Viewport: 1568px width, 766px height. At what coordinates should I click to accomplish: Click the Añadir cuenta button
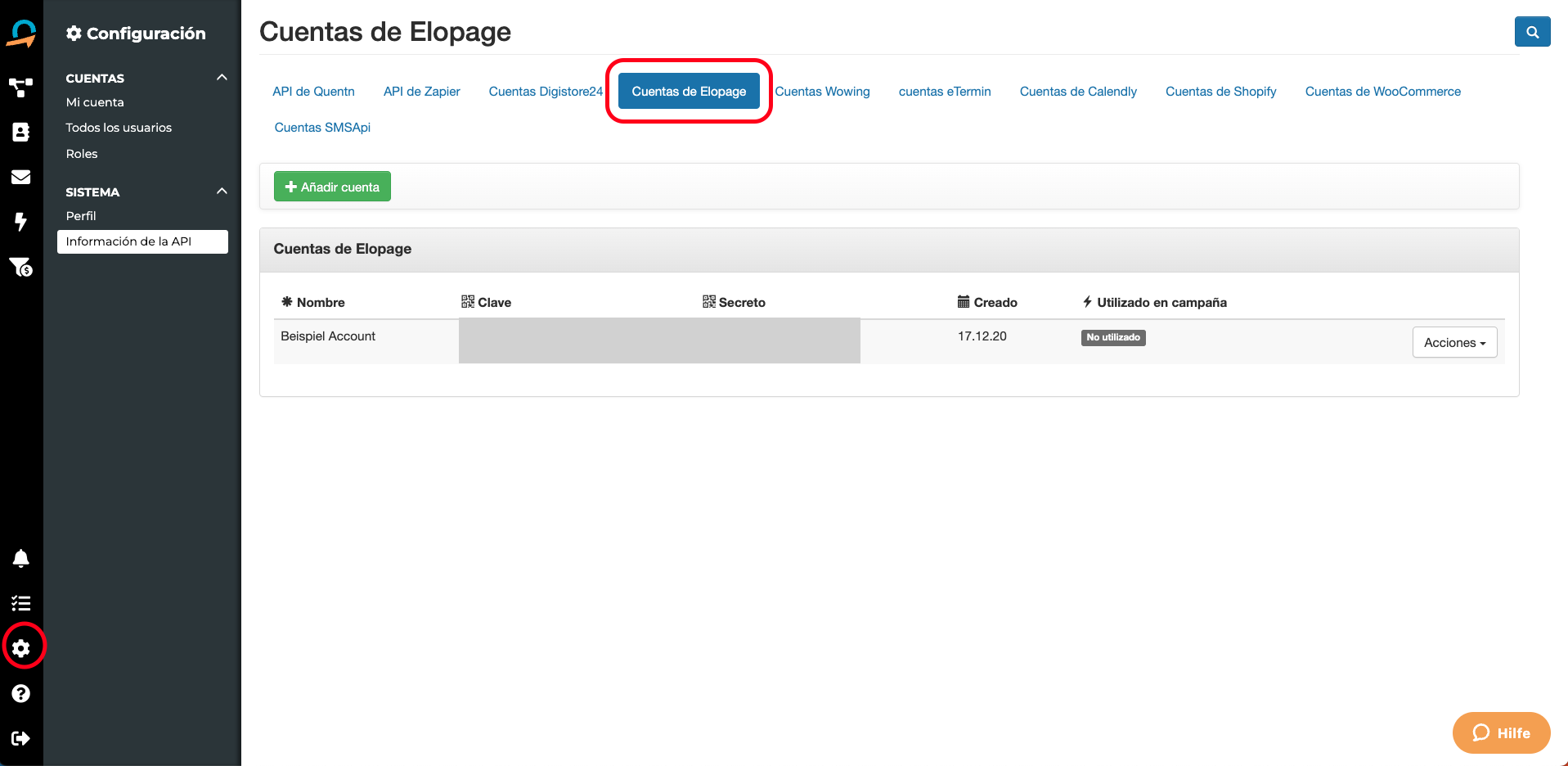(x=332, y=187)
